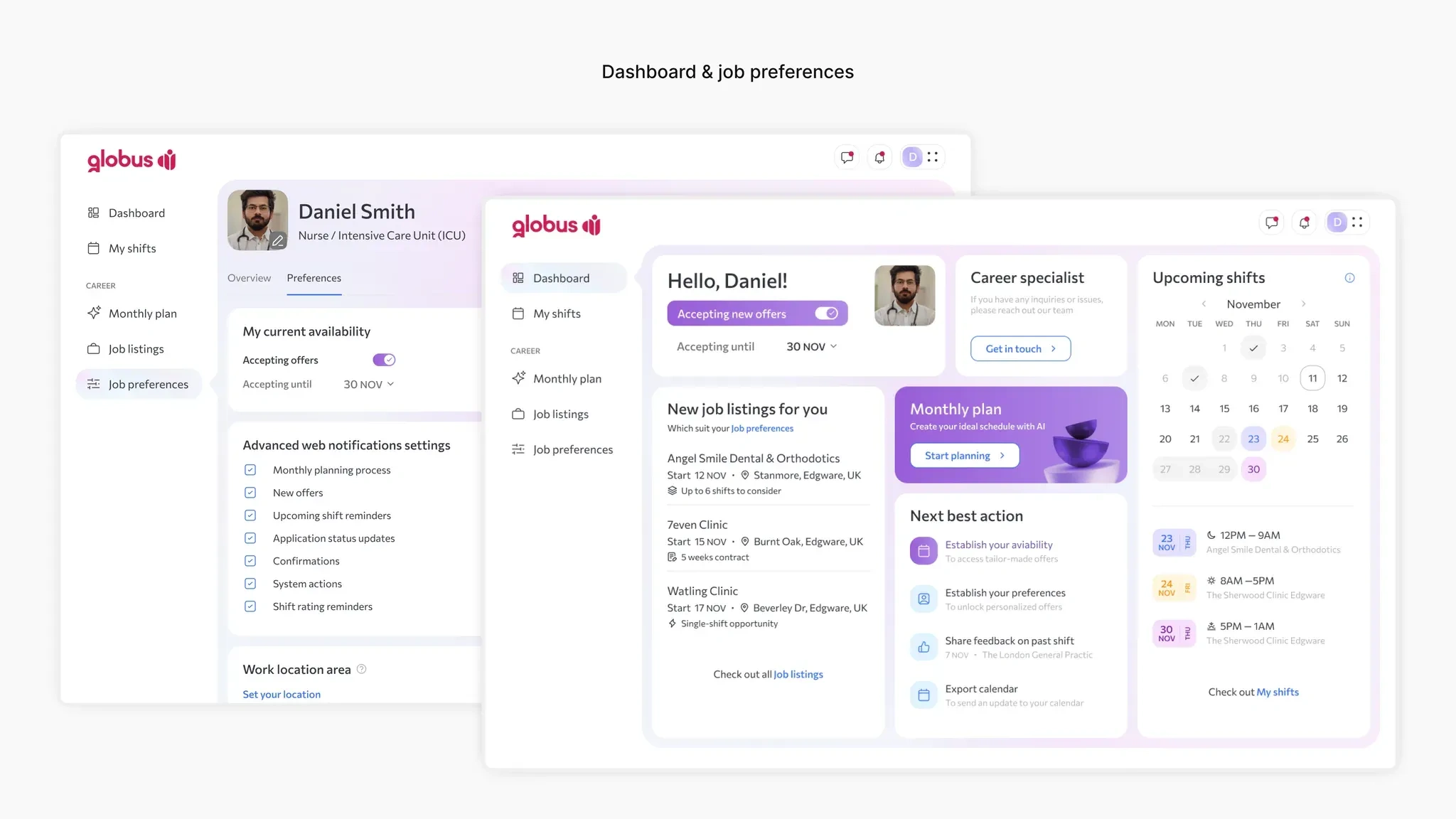The height and width of the screenshot is (819, 1456).
Task: Click Establish your availability calendar icon
Action: [x=924, y=551]
